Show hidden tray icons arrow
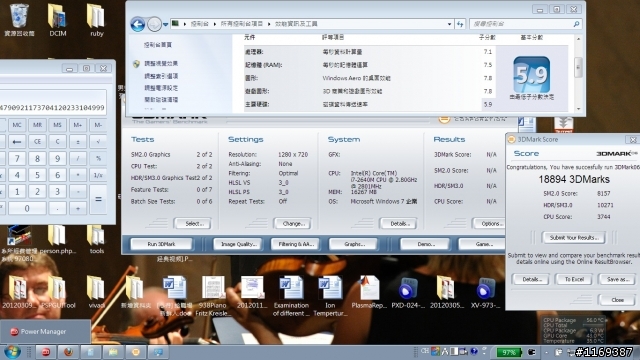640x360 pixels. (x=546, y=352)
